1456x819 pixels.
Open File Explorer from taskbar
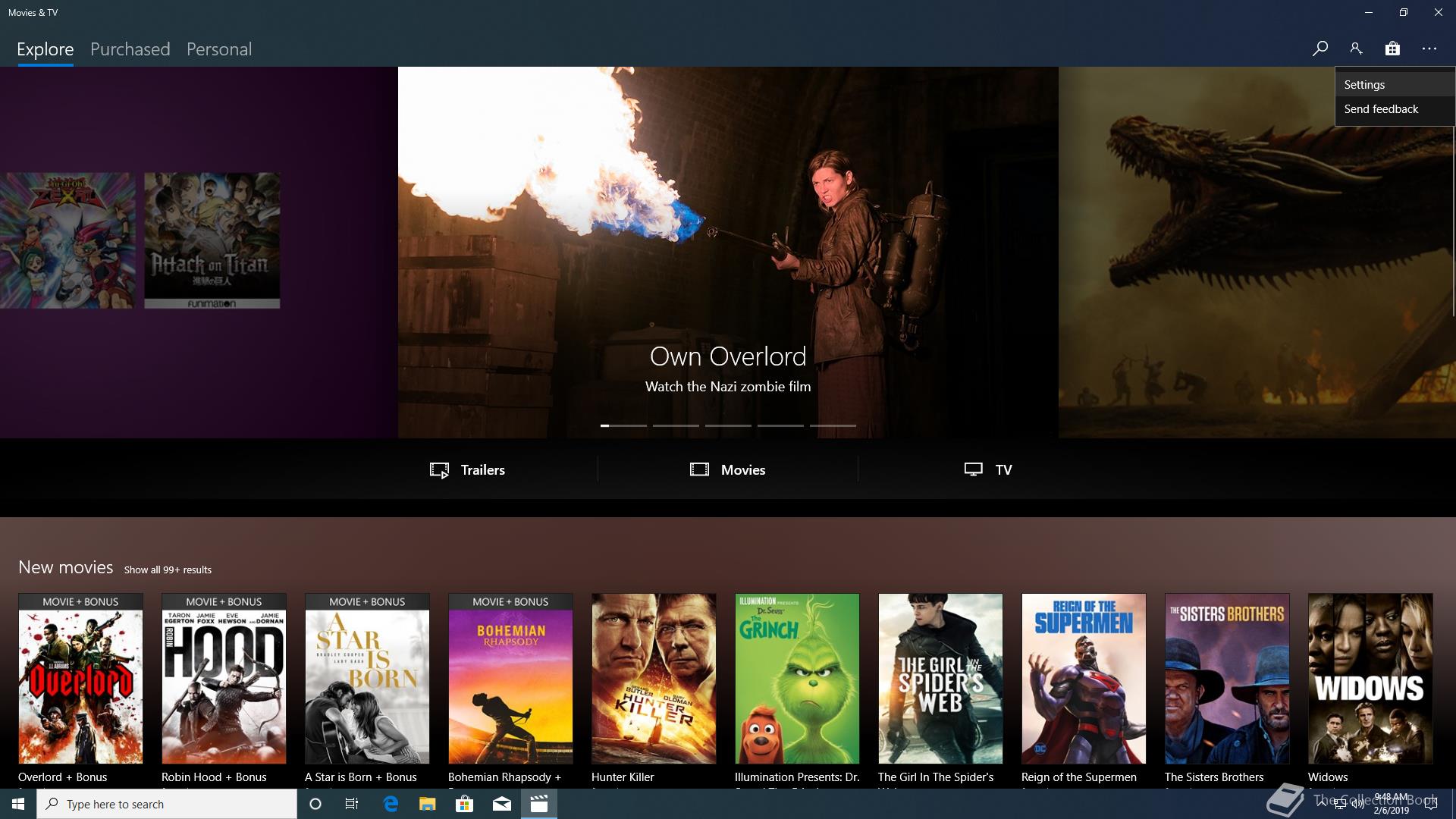(x=427, y=804)
